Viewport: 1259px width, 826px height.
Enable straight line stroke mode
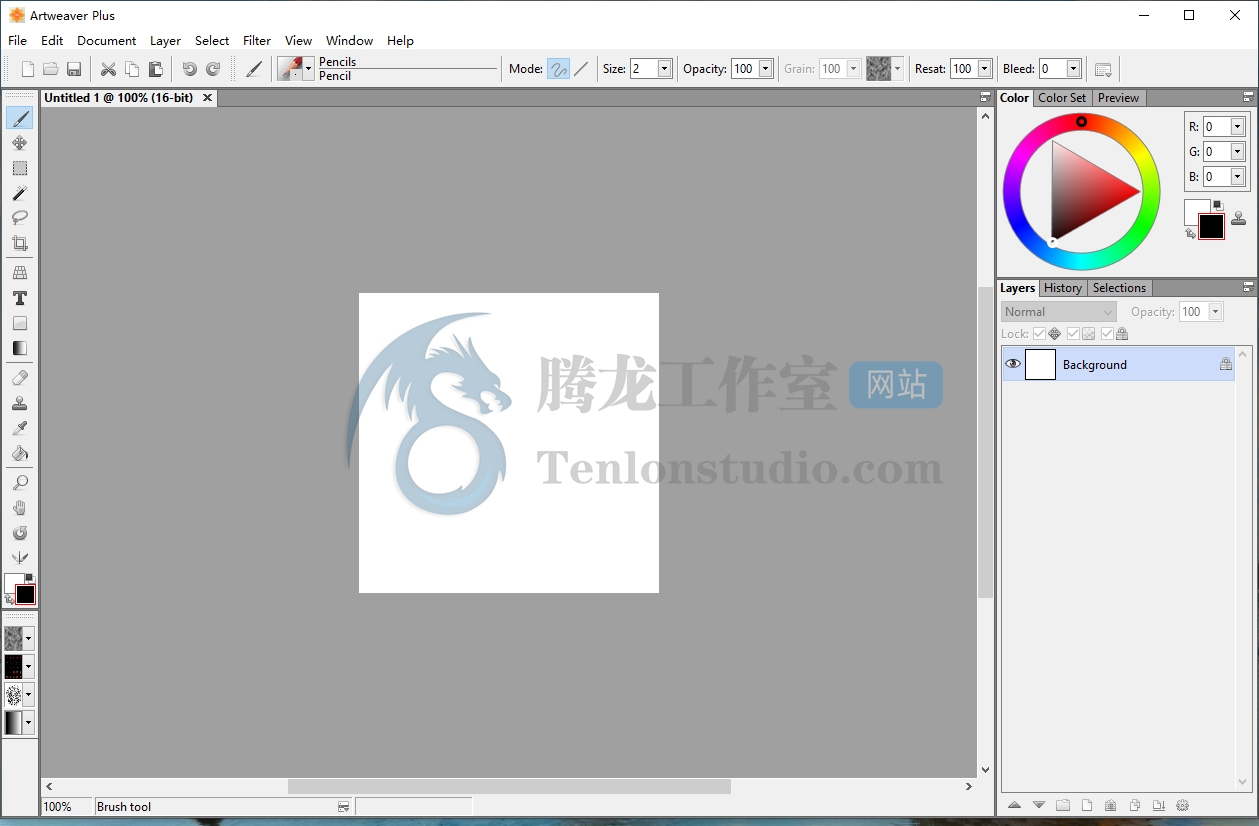[x=581, y=69]
